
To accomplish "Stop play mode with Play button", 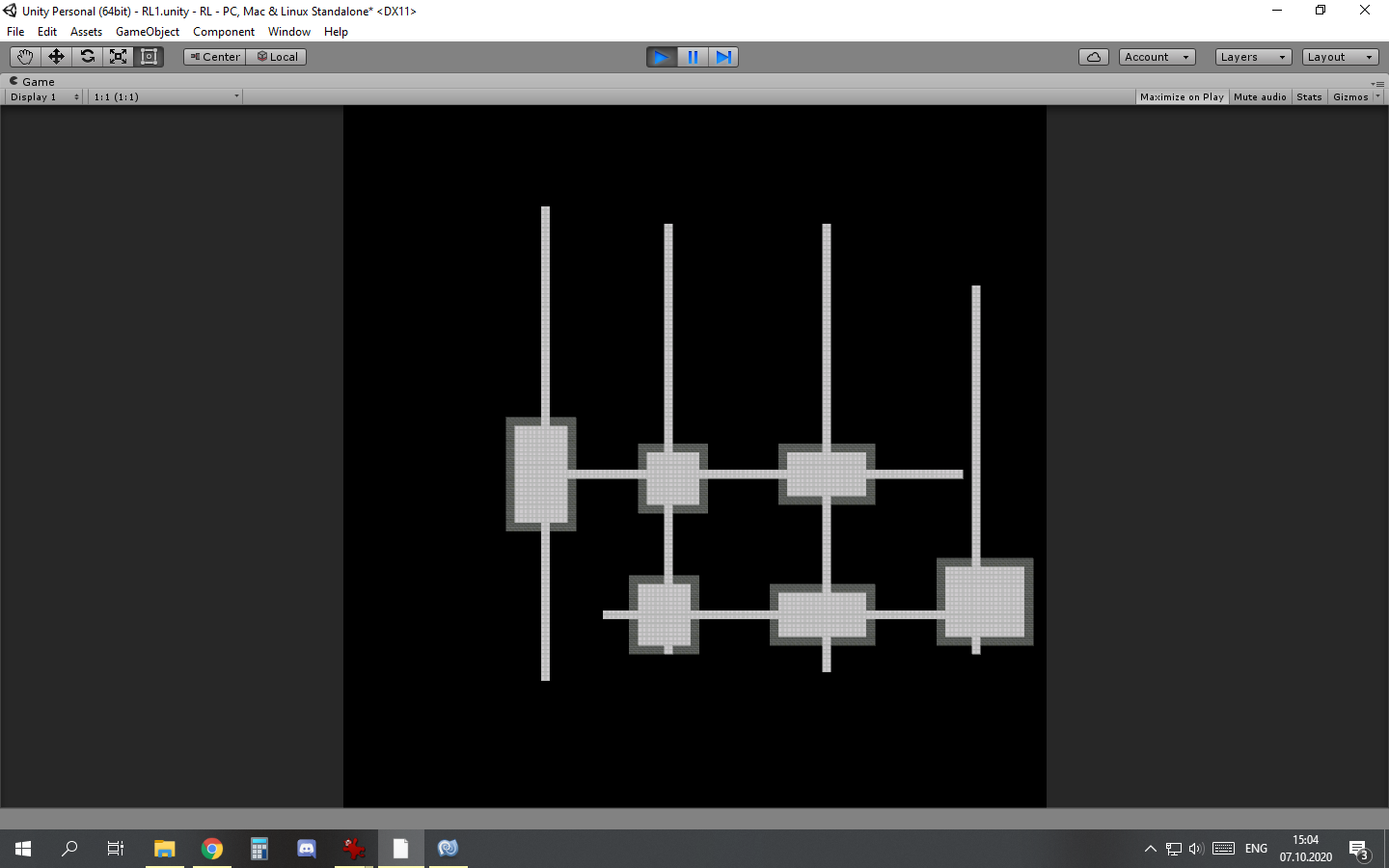I will 662,57.
